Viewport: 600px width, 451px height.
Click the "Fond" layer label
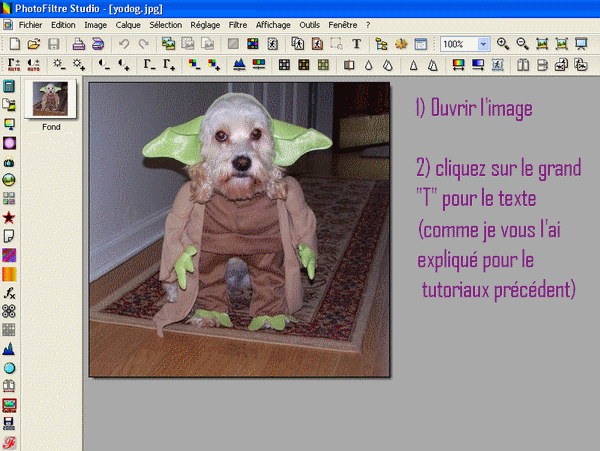click(51, 127)
